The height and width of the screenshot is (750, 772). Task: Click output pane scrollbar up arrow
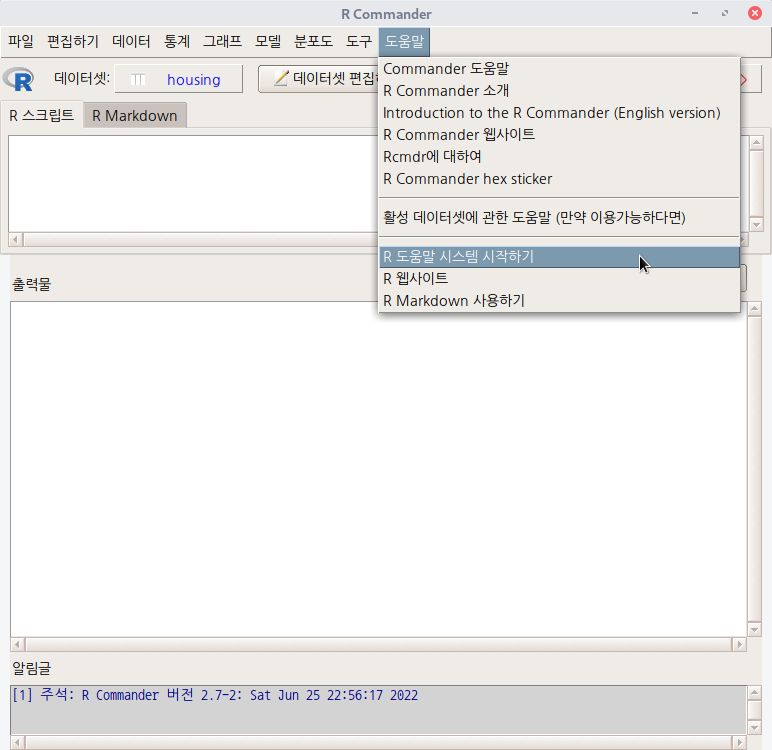(754, 309)
